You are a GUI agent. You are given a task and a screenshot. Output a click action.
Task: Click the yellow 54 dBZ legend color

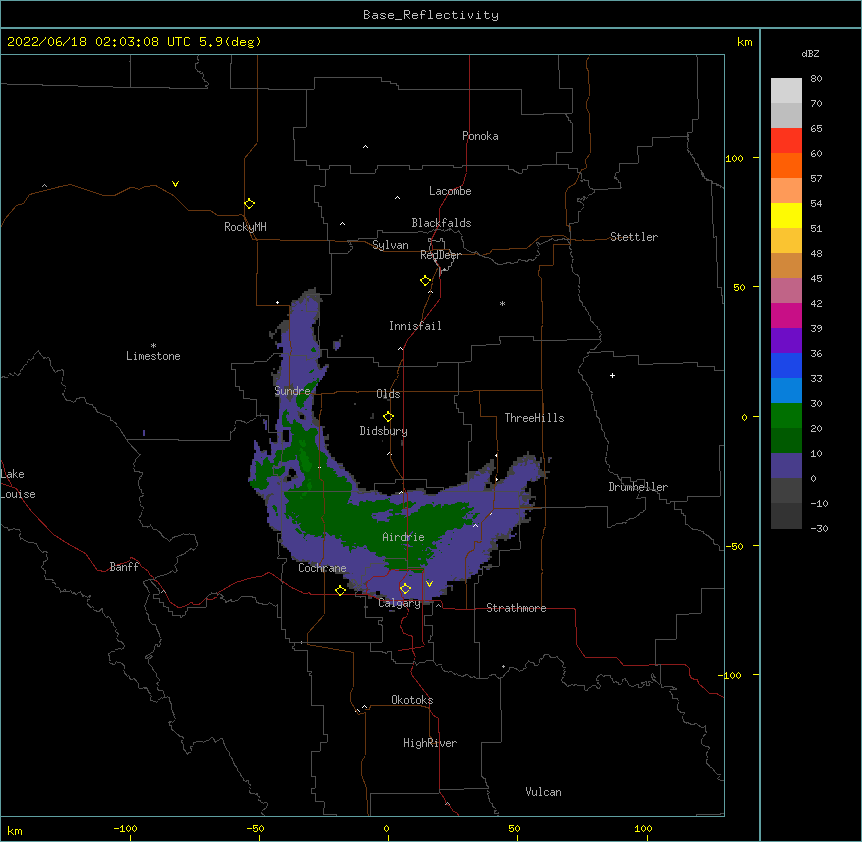coord(786,215)
